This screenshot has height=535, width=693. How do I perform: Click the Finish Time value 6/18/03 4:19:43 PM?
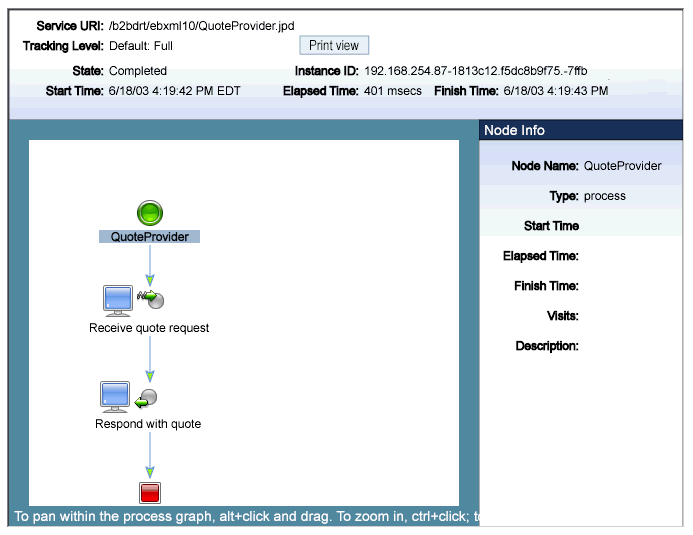point(556,91)
